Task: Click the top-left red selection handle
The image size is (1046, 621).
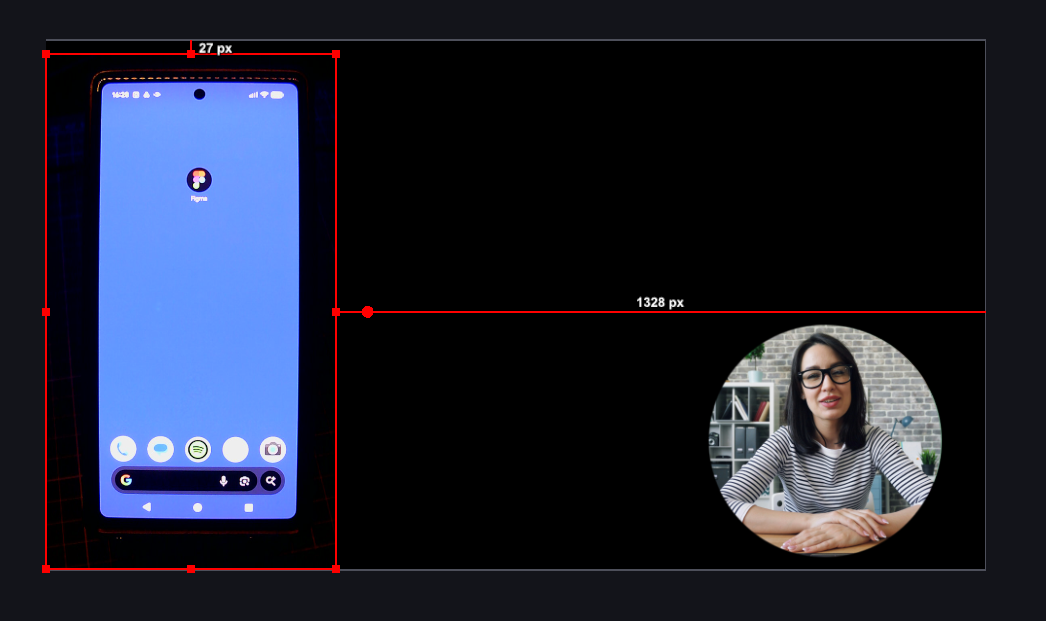Action: point(46,54)
